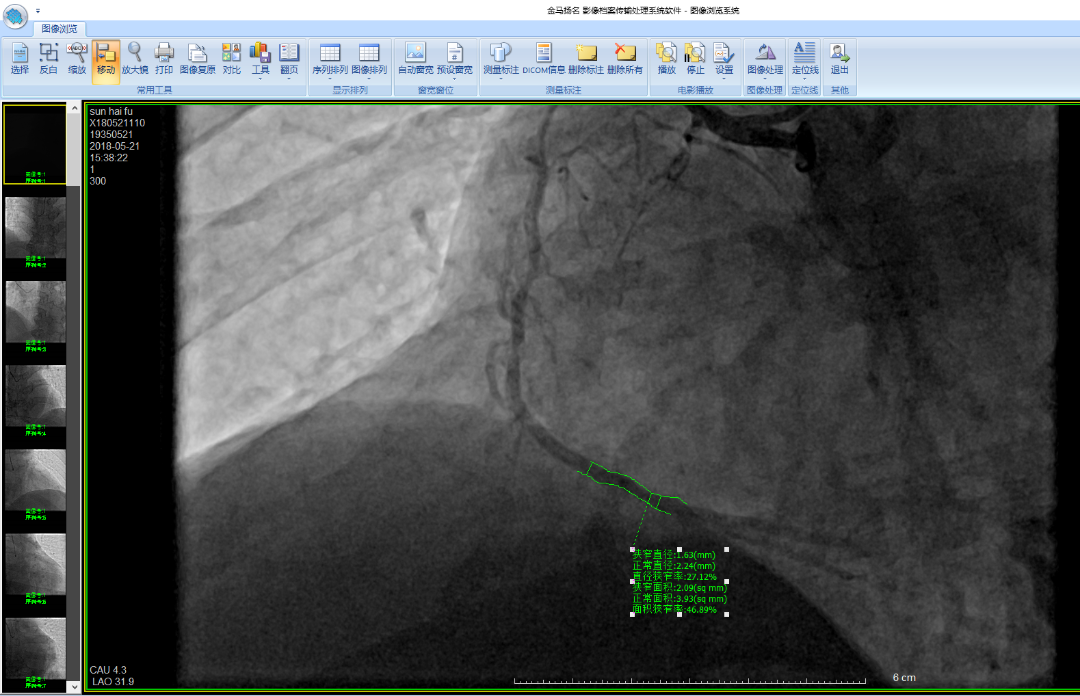This screenshot has height=696, width=1080.
Task: Click measurement line "直径狭窄率:27.12%"
Action: pyautogui.click(x=675, y=577)
